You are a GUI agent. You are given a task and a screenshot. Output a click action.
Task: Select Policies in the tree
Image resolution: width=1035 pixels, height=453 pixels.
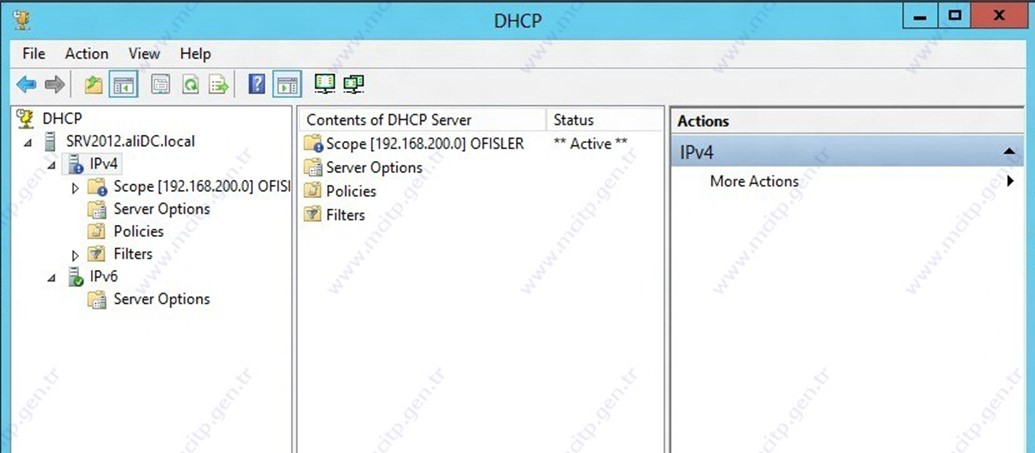coord(139,231)
